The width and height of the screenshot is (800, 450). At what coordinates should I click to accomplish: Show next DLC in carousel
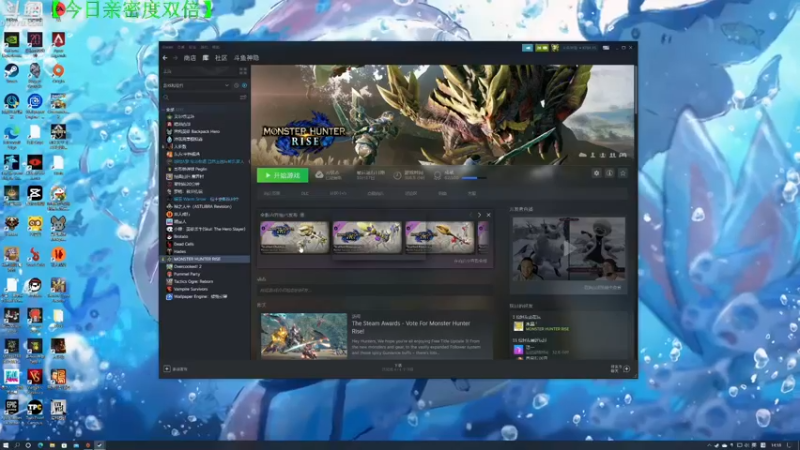point(479,215)
